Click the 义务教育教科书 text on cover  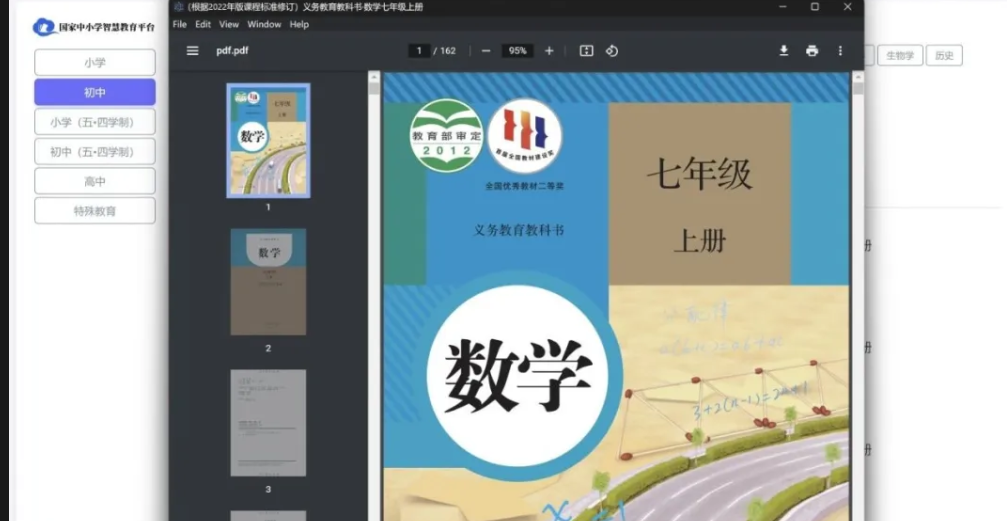click(519, 230)
